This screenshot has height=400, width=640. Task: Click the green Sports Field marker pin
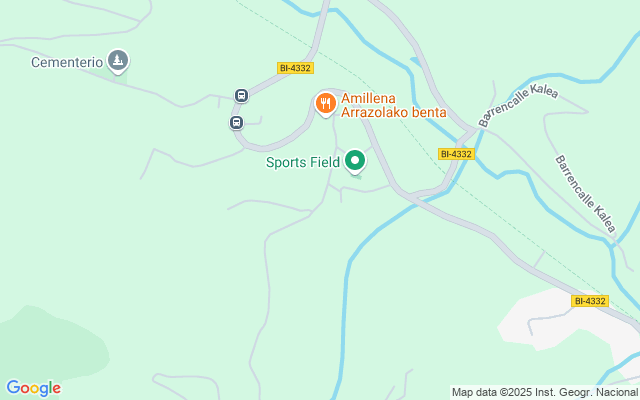[355, 161]
